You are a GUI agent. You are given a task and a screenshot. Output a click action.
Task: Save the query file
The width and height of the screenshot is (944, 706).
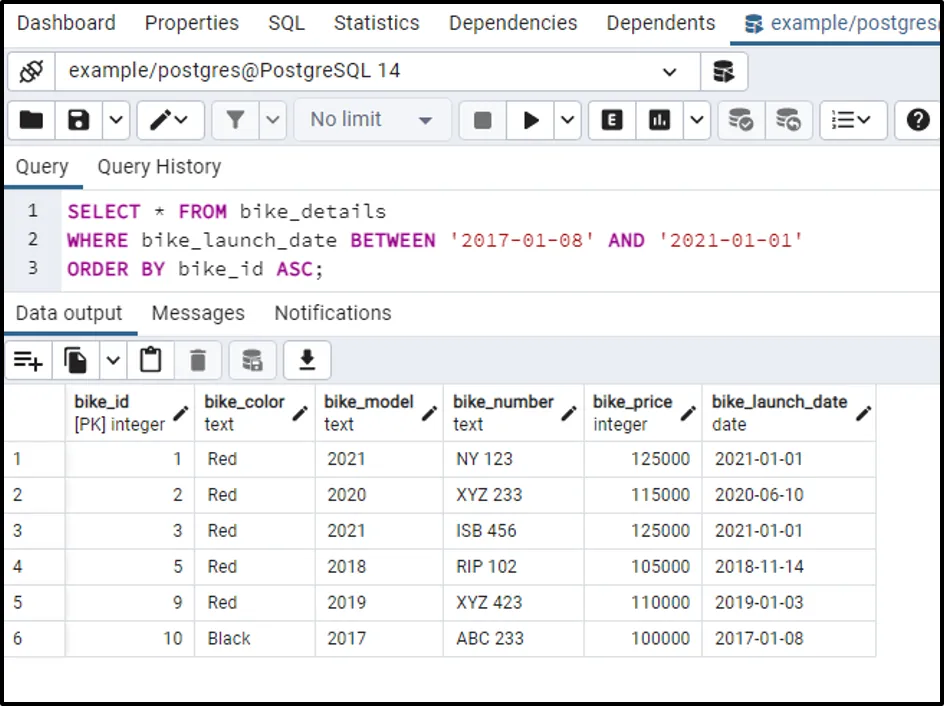[x=78, y=120]
